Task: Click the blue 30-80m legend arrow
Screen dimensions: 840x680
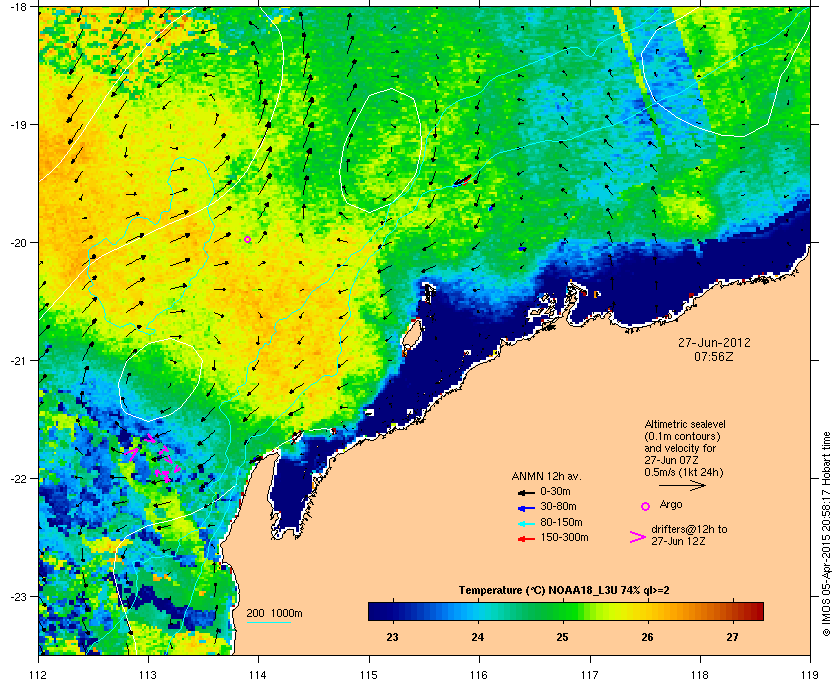Action: [x=526, y=508]
